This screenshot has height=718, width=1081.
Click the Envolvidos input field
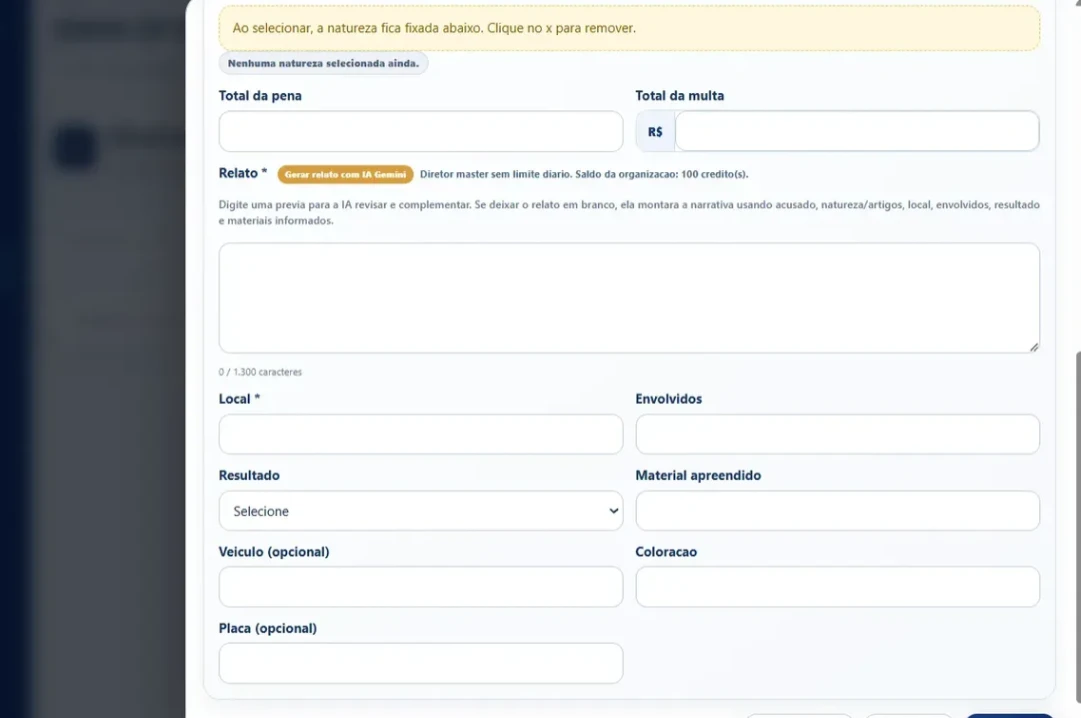837,435
